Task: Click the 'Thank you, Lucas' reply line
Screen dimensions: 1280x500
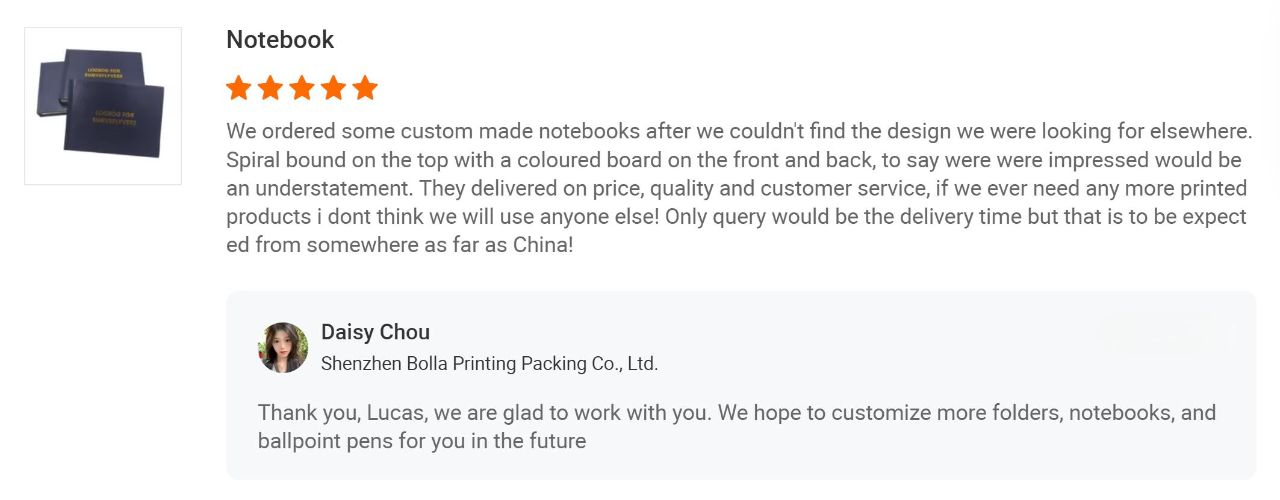Action: [x=737, y=412]
